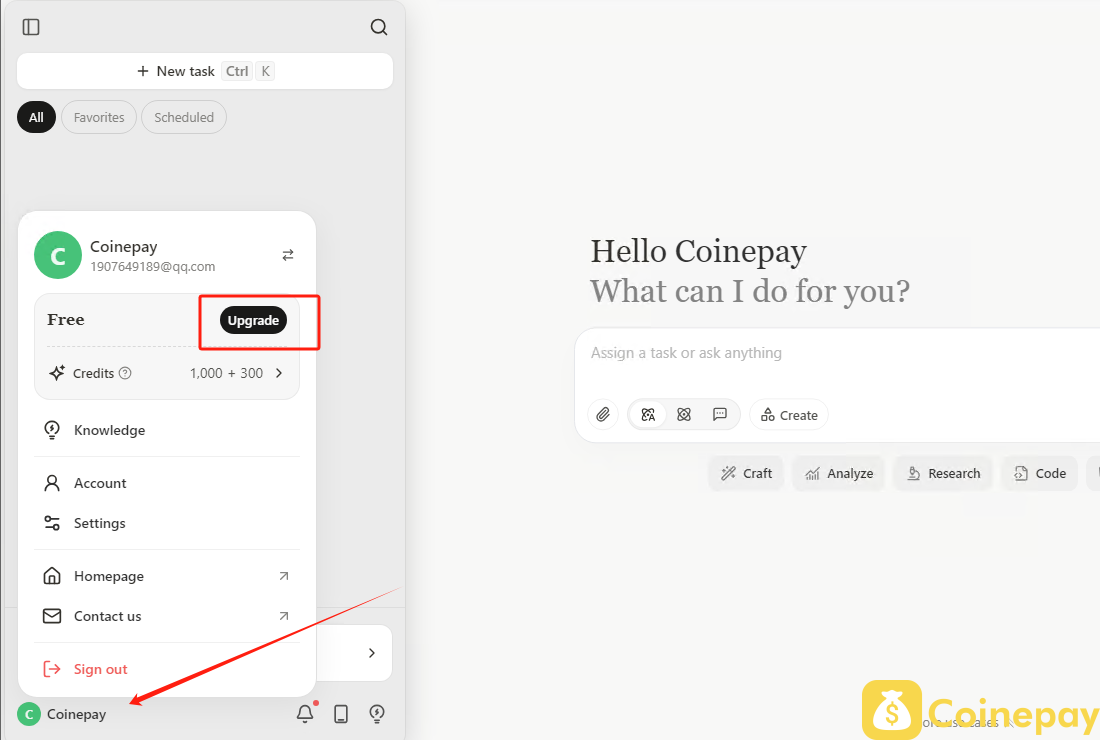
Task: Open Settings from the profile menu
Action: (167, 523)
